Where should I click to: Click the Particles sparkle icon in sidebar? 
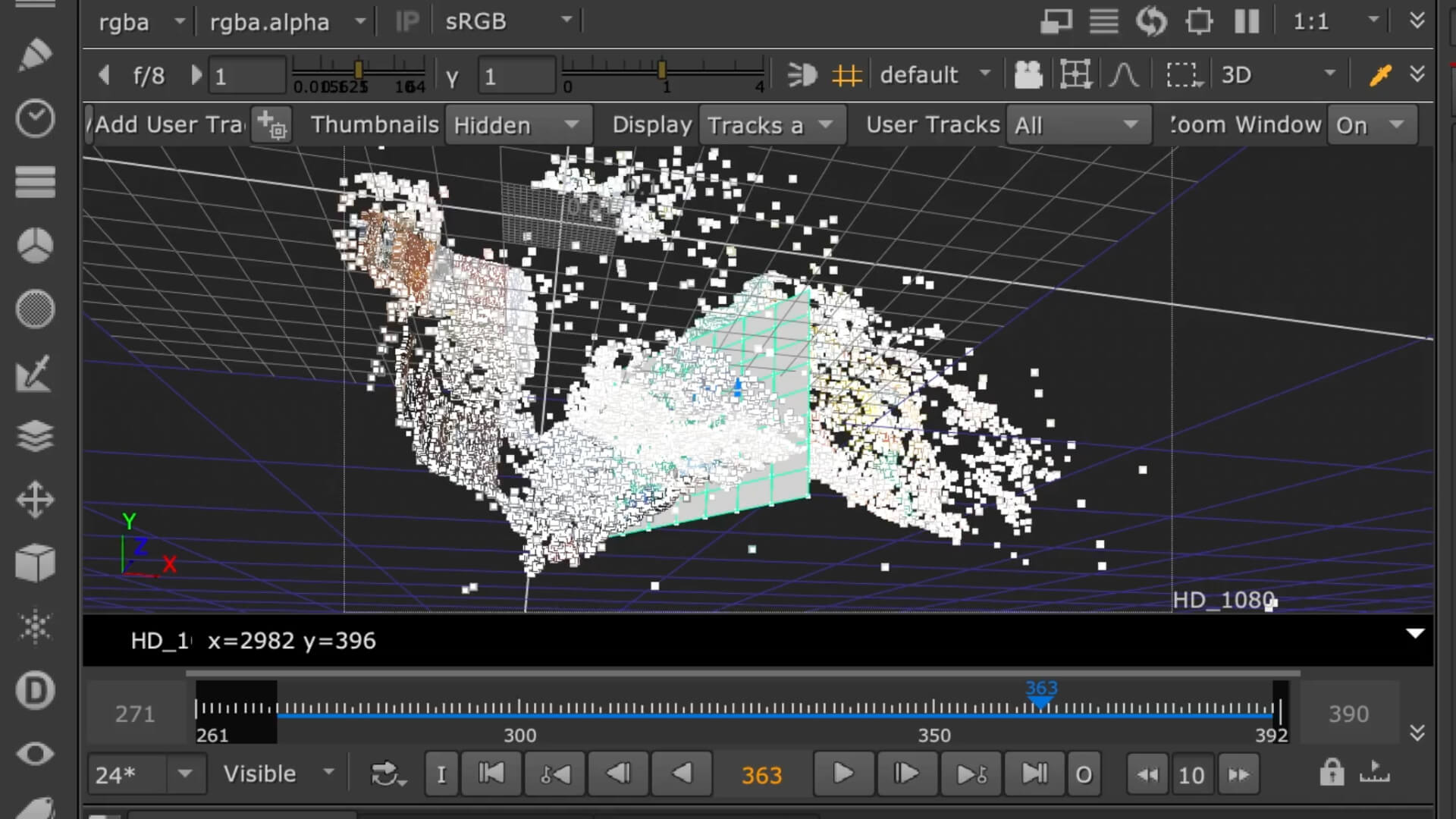[x=35, y=627]
